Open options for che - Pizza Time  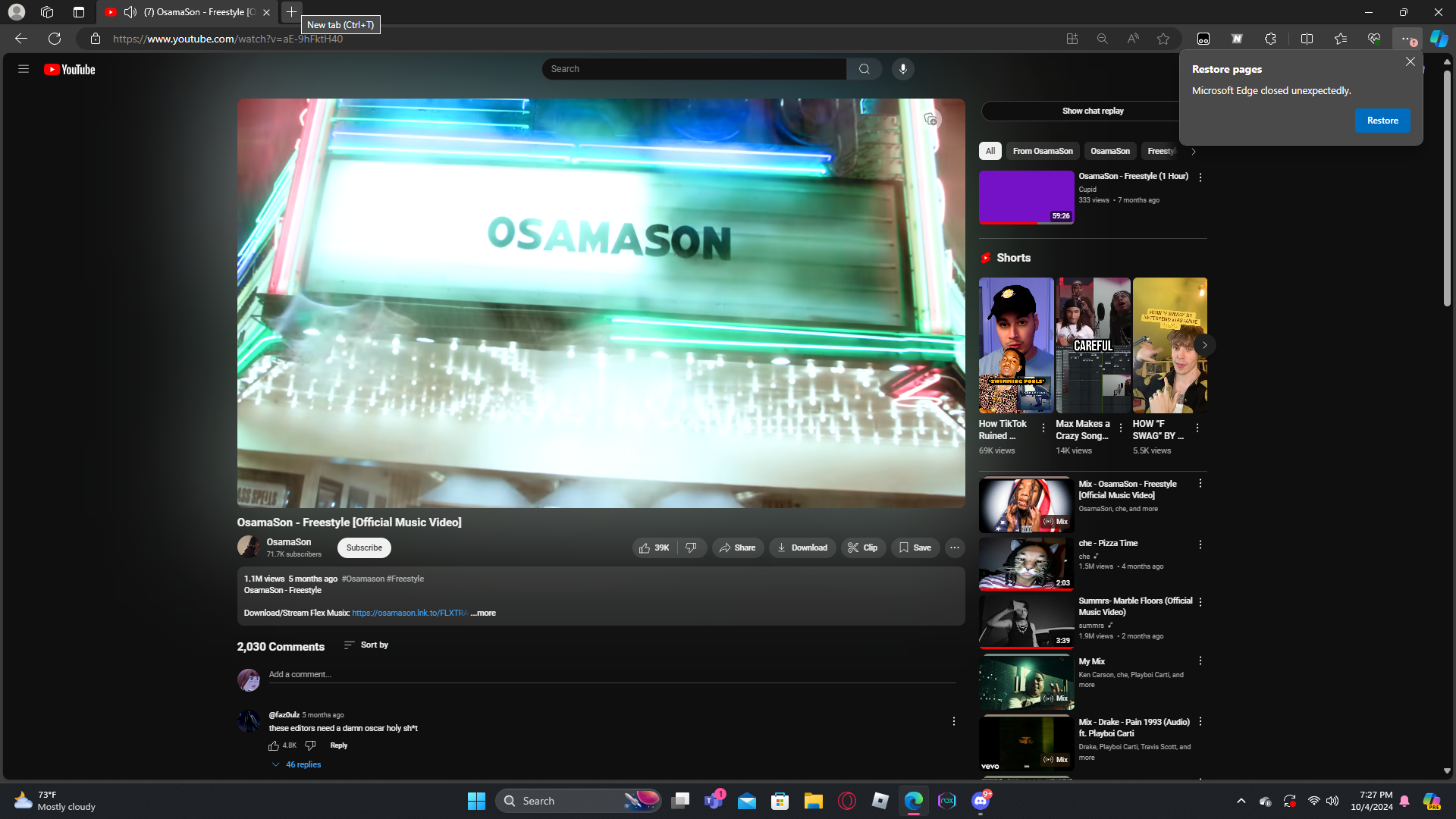click(1200, 544)
